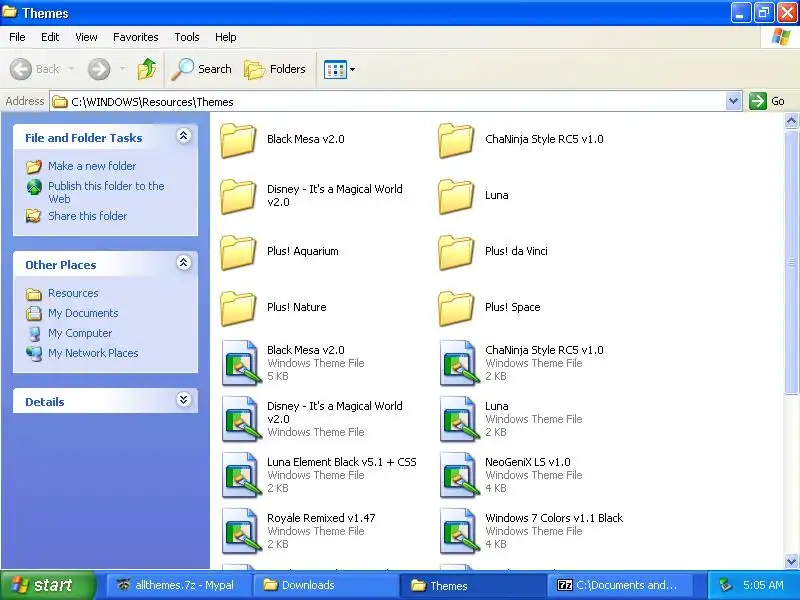Screen dimensions: 800x600
Task: Click the Plus! da Vinci folder name
Action: click(516, 251)
